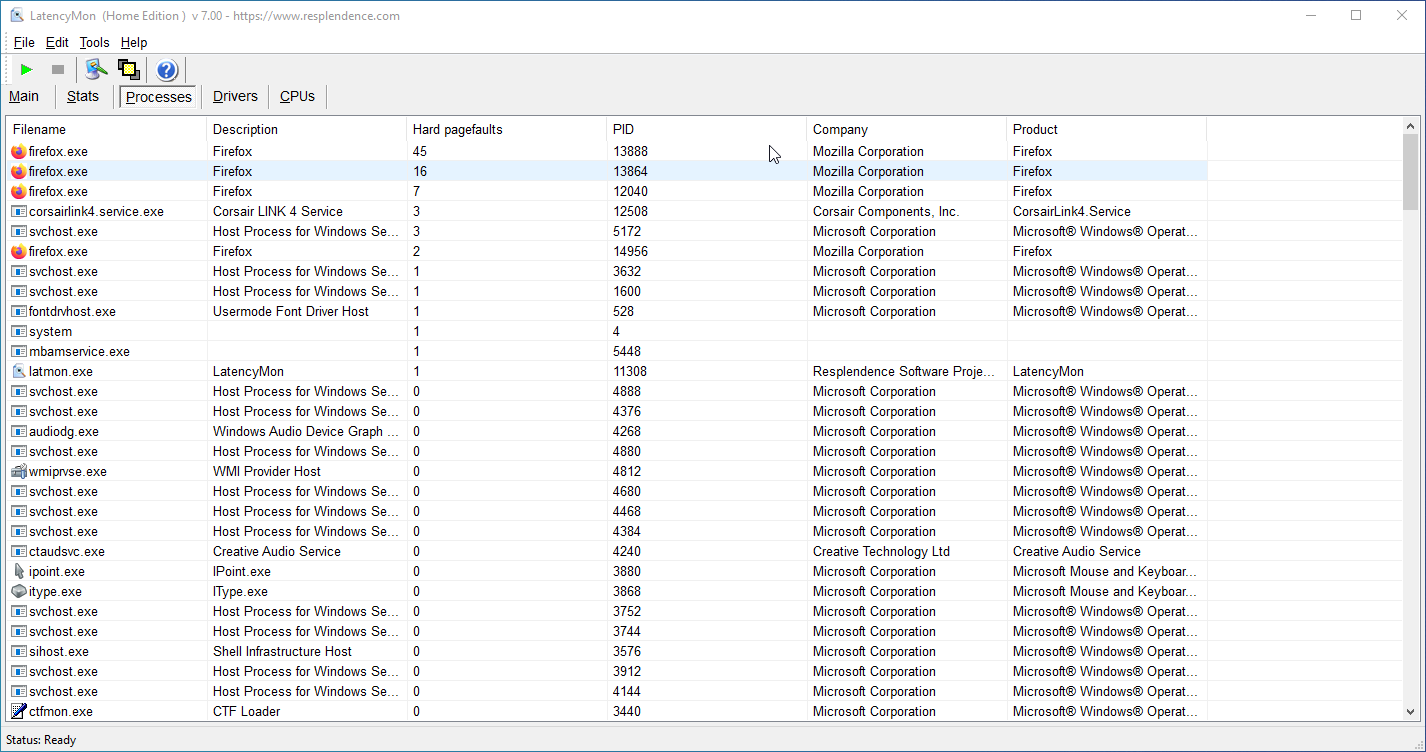The height and width of the screenshot is (752, 1426).
Task: Stop monitoring with the gray stop icon
Action: [x=58, y=70]
